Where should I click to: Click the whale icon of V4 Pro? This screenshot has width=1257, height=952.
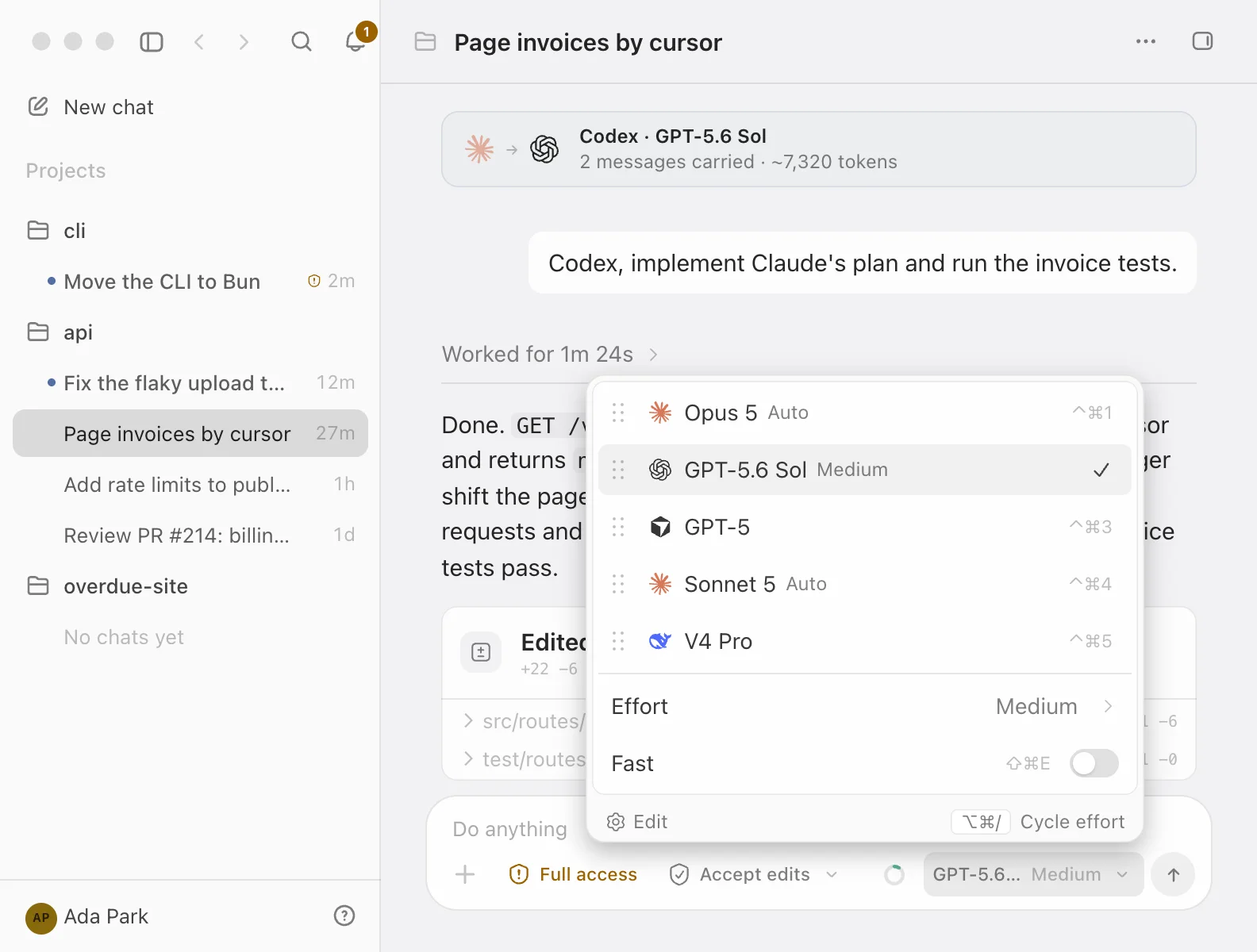tap(660, 641)
